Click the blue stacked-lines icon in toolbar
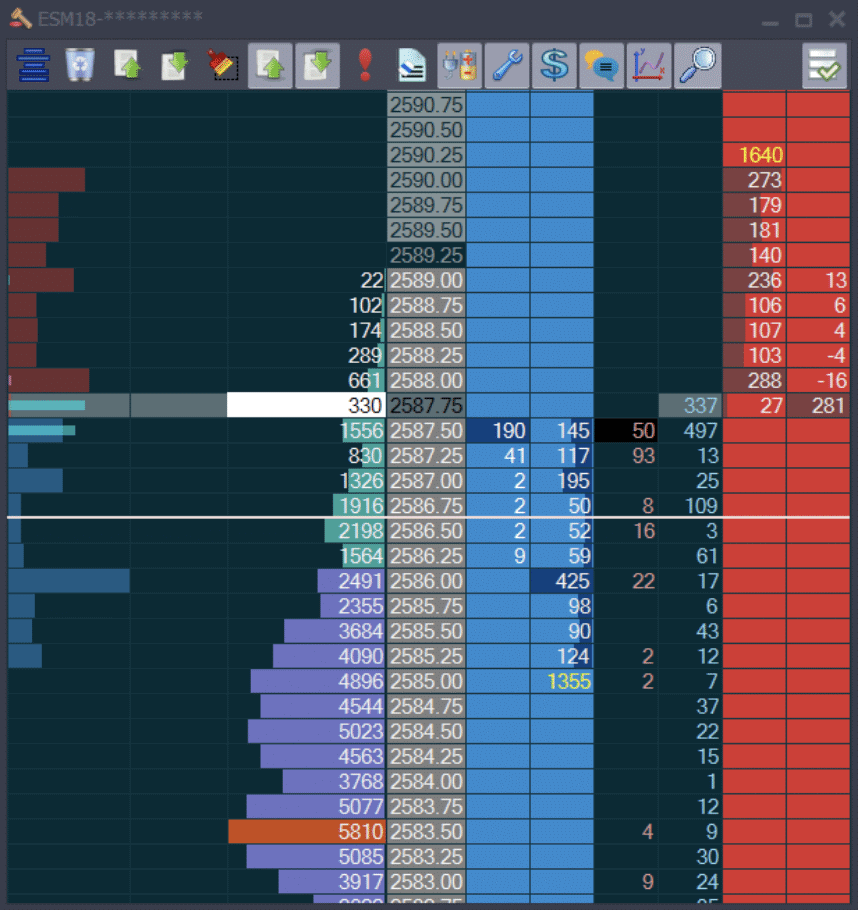Viewport: 858px width, 912px height. [x=33, y=66]
